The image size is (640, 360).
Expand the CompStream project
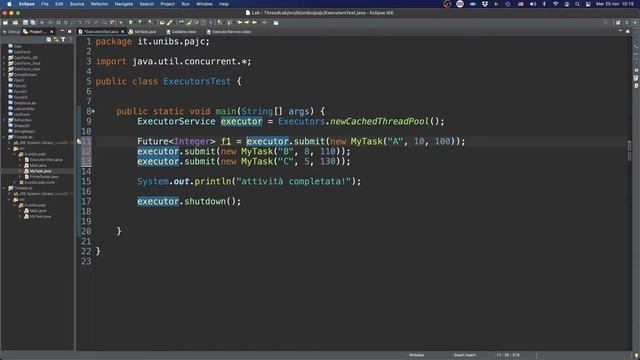pos(4,75)
